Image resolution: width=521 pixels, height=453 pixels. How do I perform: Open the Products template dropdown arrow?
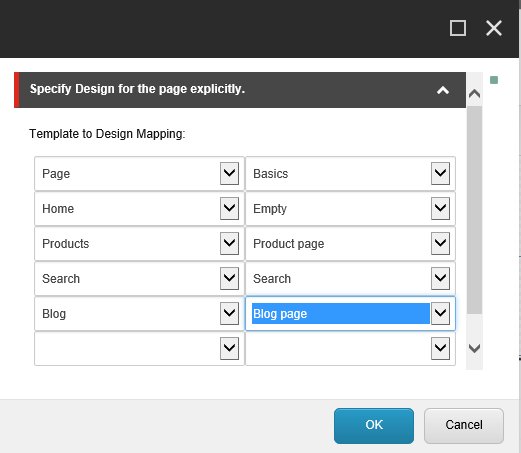click(x=229, y=243)
